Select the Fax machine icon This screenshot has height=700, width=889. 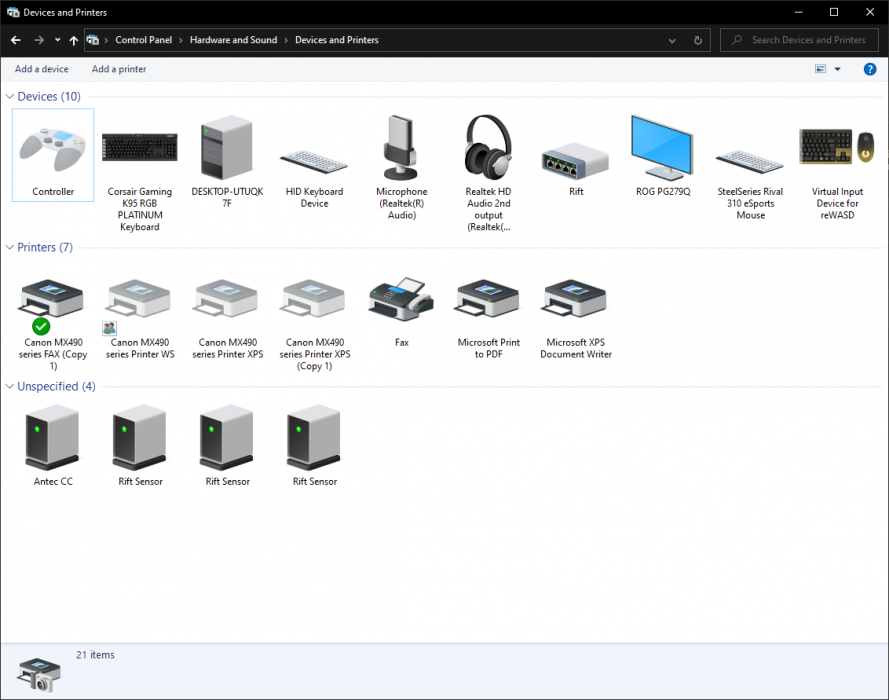(401, 299)
